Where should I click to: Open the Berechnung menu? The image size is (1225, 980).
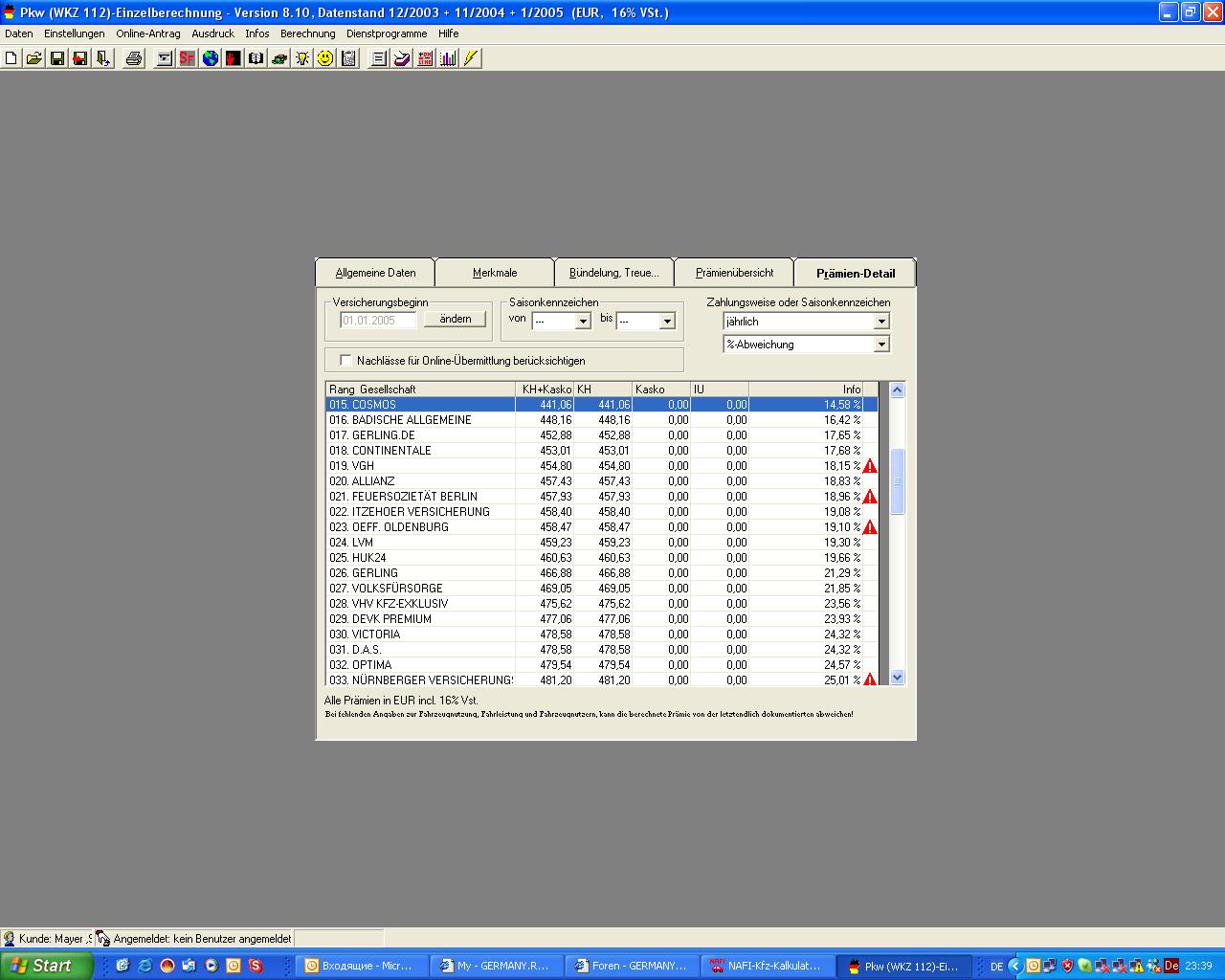point(307,33)
